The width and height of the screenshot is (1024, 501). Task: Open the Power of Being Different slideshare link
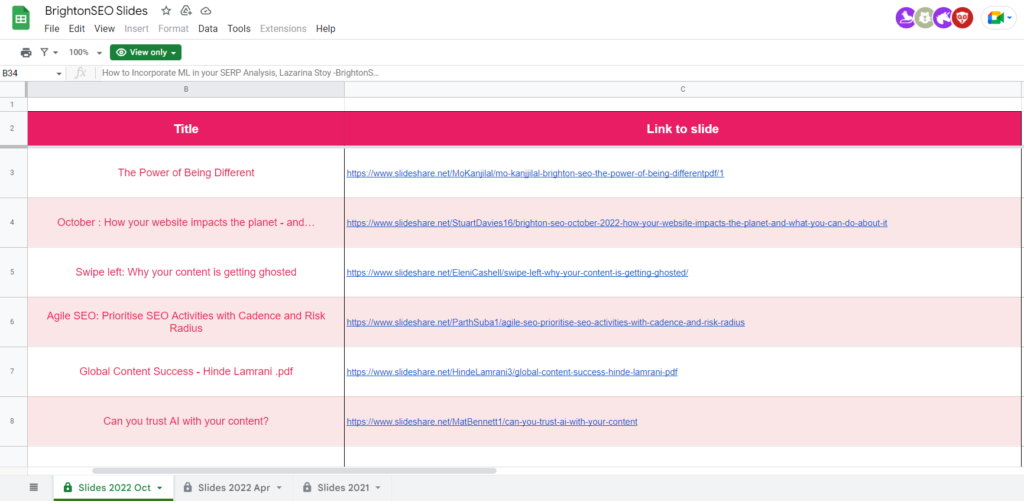click(x=535, y=174)
